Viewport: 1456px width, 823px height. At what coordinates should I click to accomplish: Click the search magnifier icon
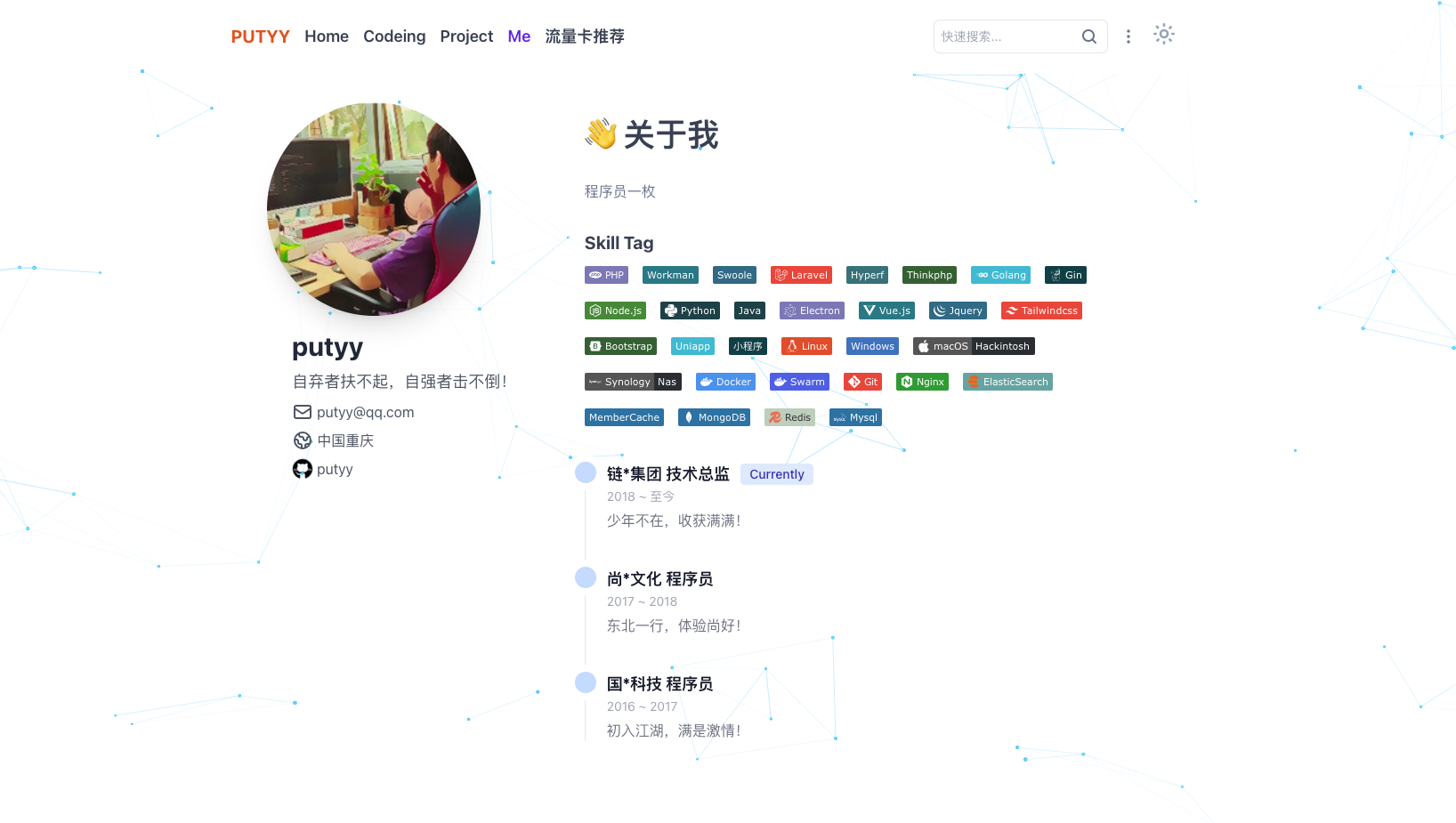click(x=1088, y=36)
